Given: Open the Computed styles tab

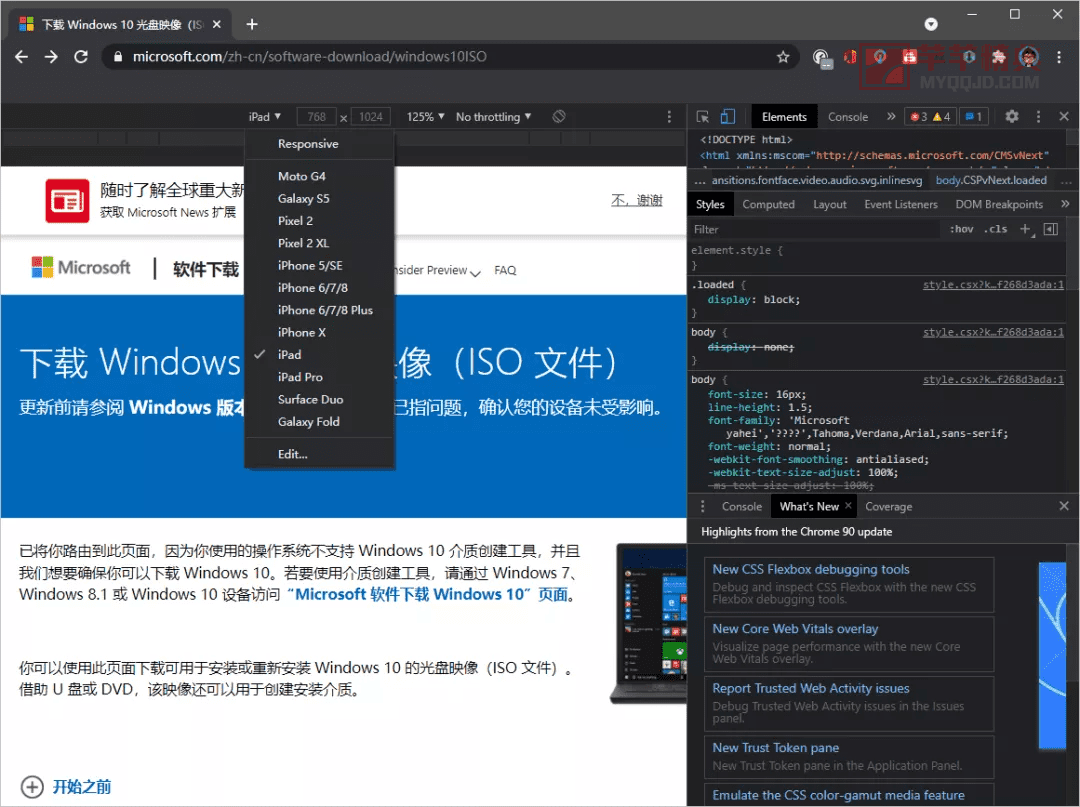Looking at the screenshot, I should click(768, 204).
